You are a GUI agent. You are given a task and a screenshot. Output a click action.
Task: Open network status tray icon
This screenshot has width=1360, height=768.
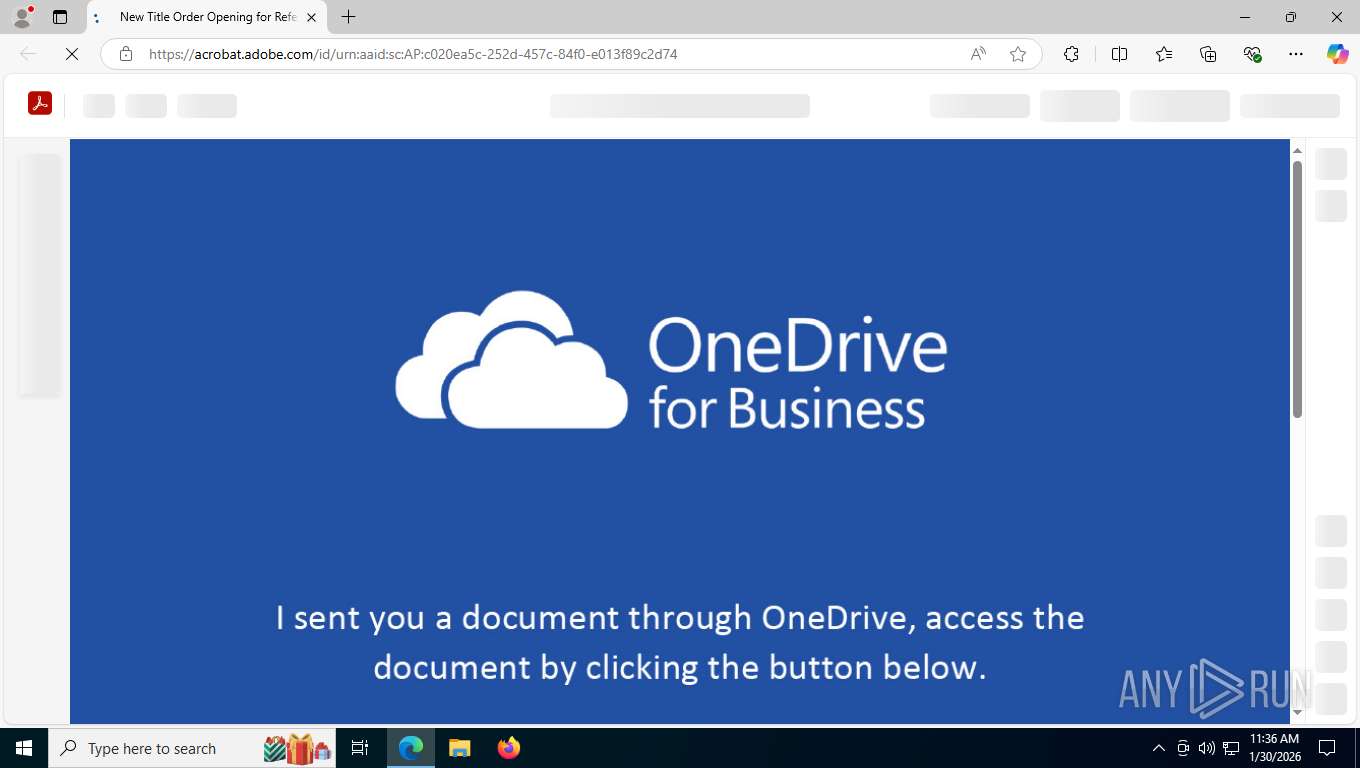click(x=1231, y=748)
